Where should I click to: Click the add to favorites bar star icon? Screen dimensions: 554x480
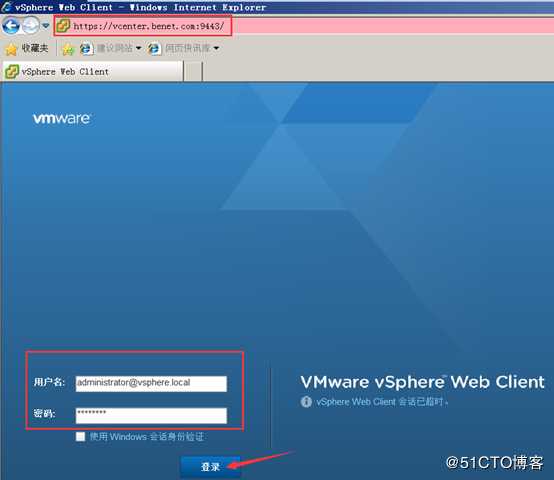pyautogui.click(x=68, y=49)
